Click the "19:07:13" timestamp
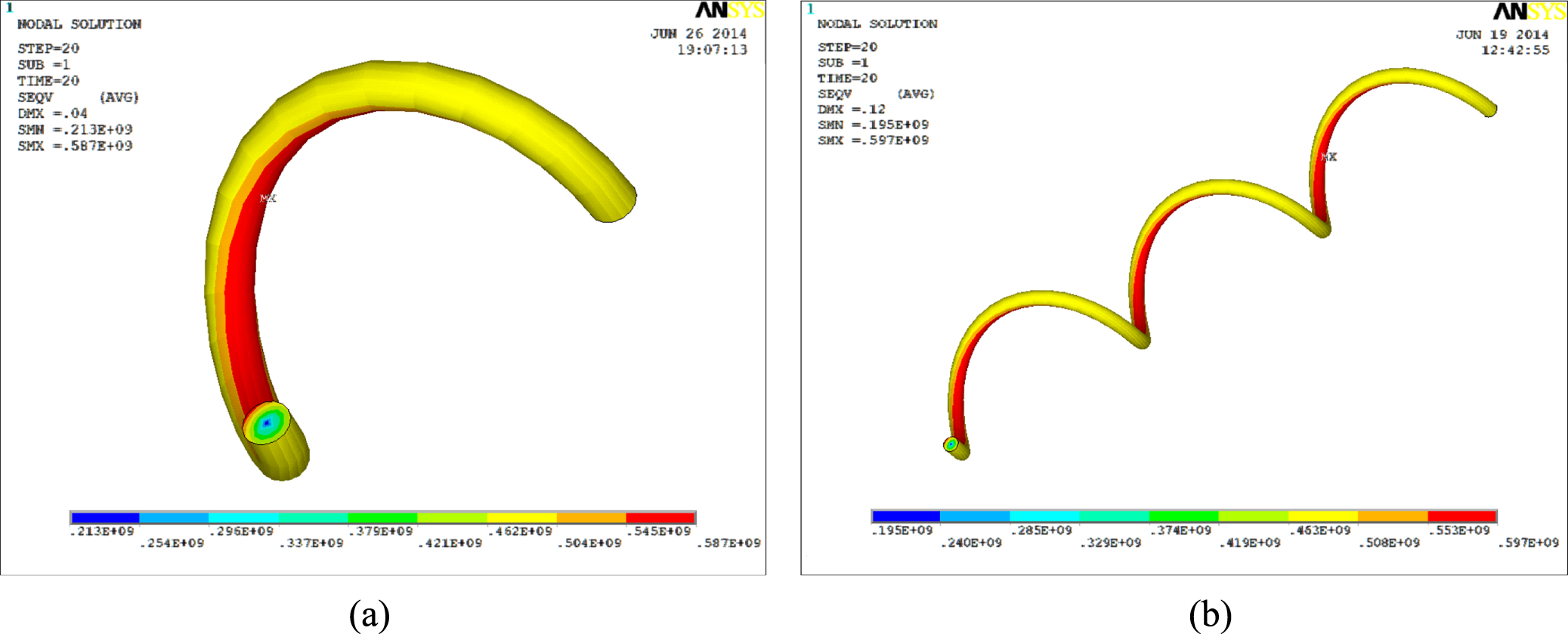The height and width of the screenshot is (634, 1568). (x=712, y=50)
